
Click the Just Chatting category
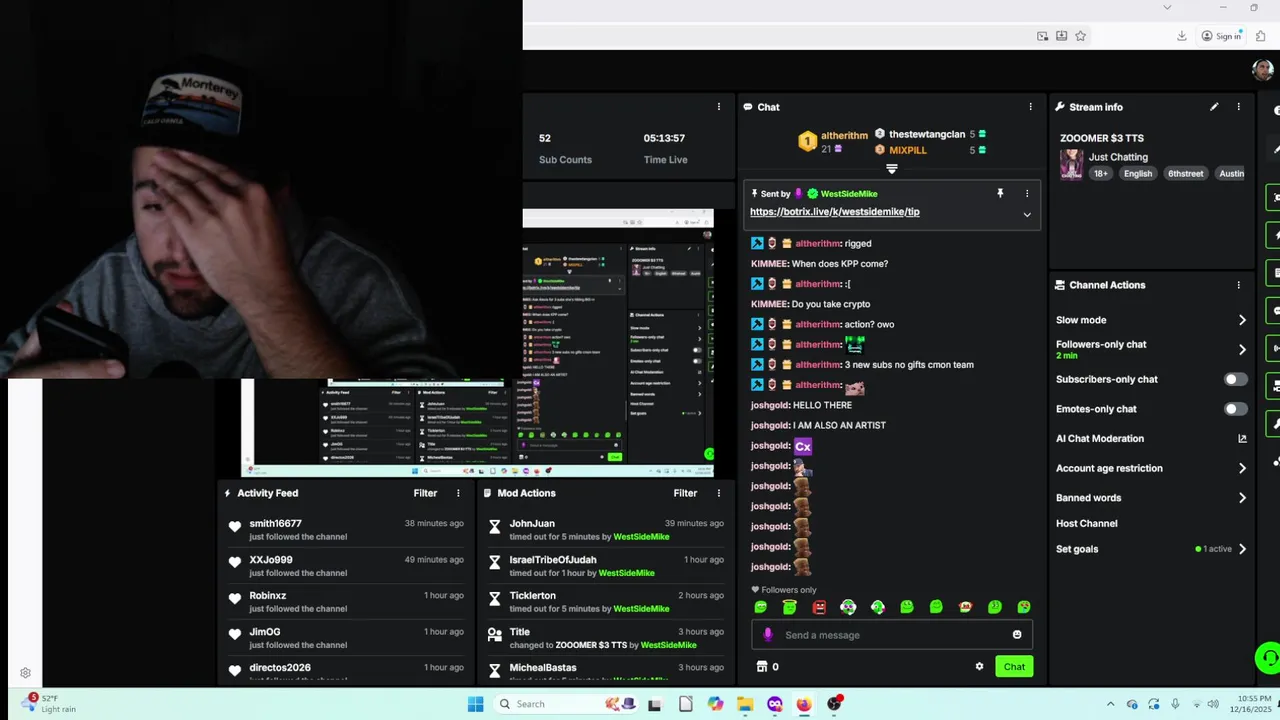coord(1118,157)
